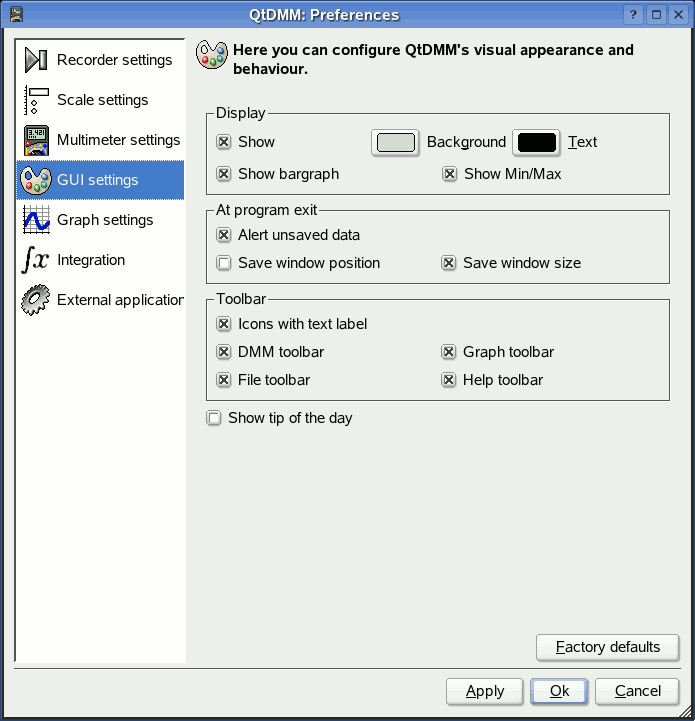Open the Integration settings page

click(91, 260)
